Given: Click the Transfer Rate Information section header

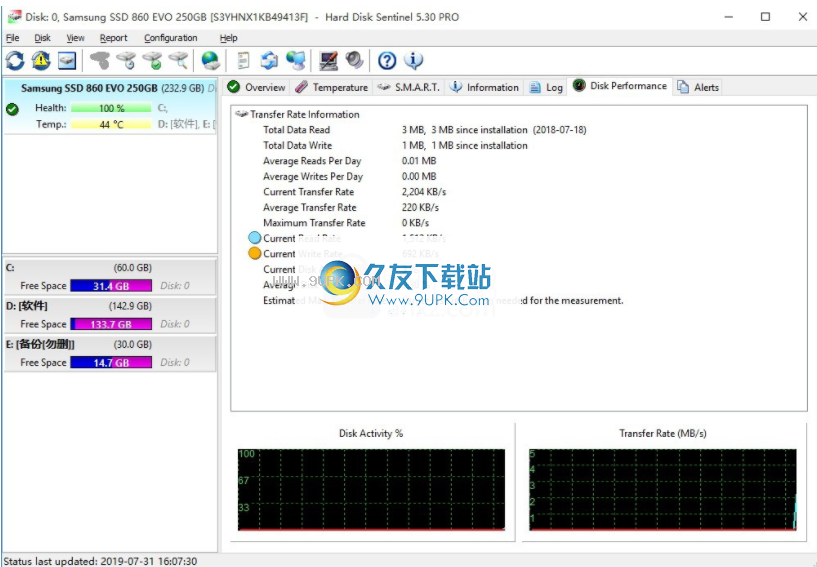Looking at the screenshot, I should (x=305, y=114).
